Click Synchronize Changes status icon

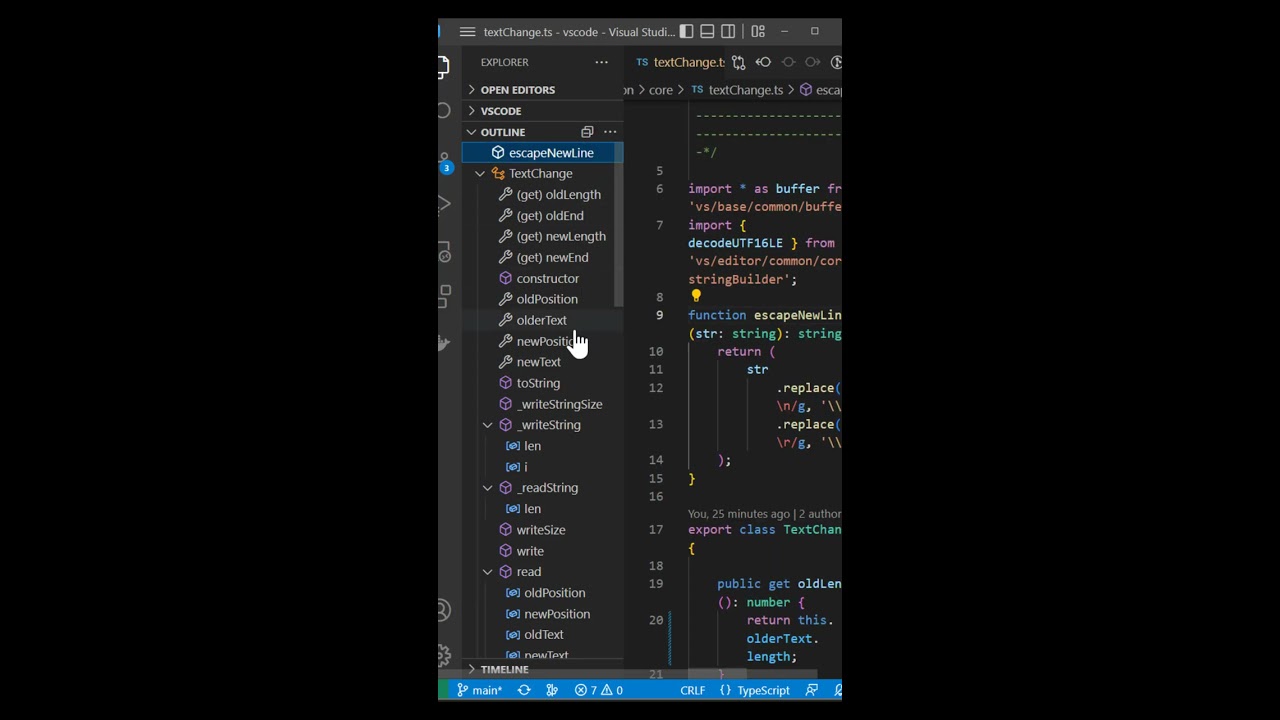pos(524,690)
